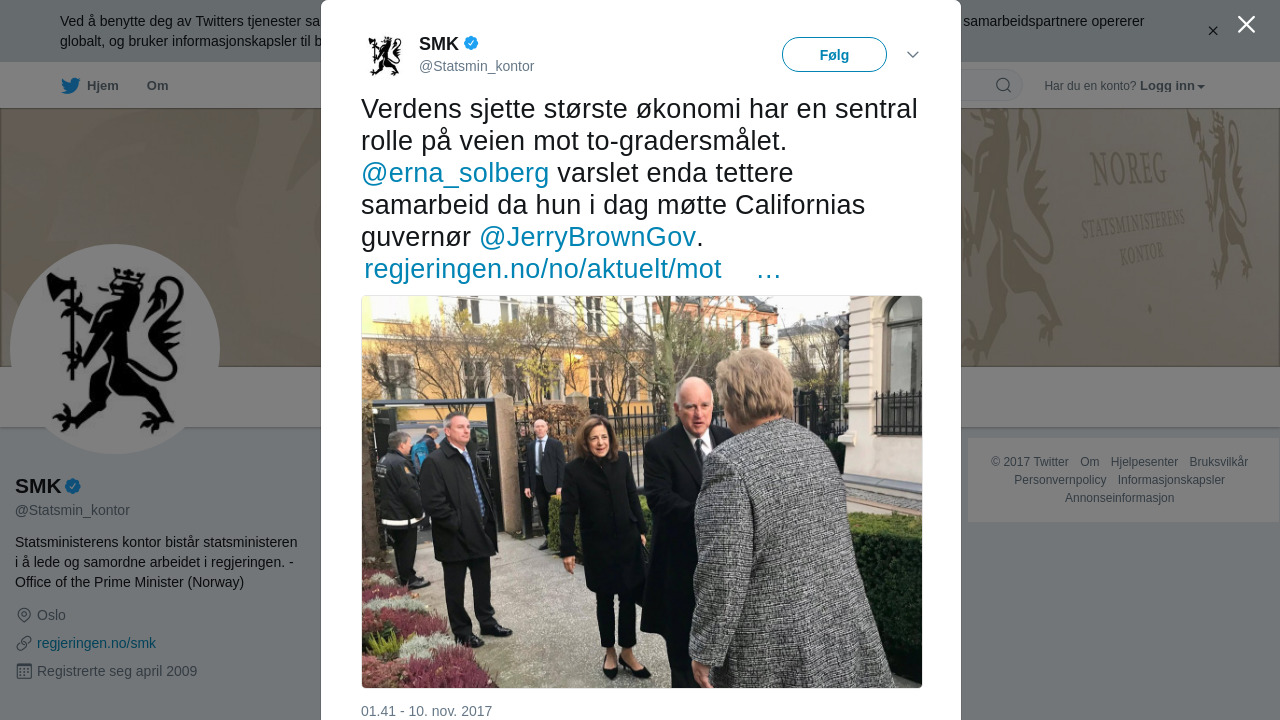
Task: Open the tweet options chevron menu
Action: pyautogui.click(x=913, y=55)
